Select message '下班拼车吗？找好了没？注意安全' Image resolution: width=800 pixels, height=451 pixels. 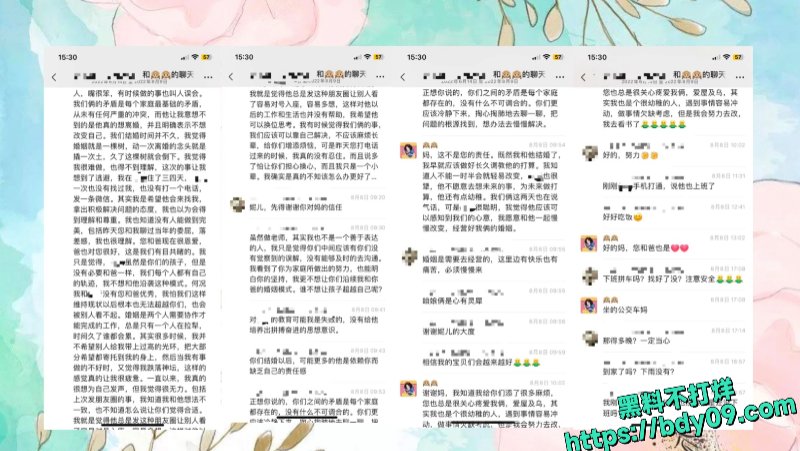672,279
